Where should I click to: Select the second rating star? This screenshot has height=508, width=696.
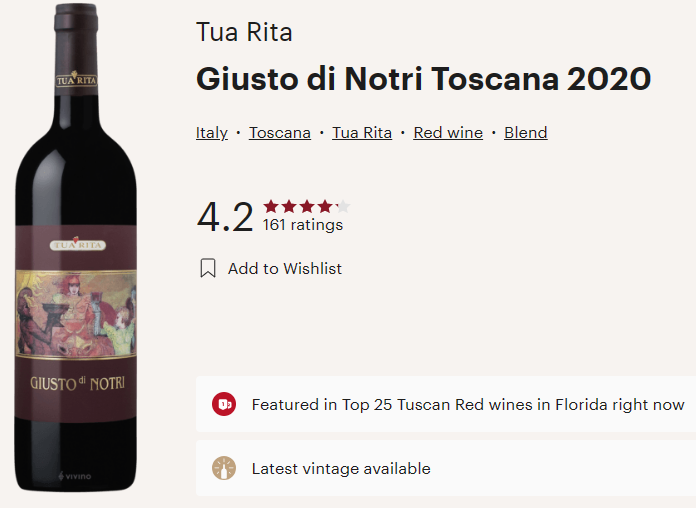289,207
